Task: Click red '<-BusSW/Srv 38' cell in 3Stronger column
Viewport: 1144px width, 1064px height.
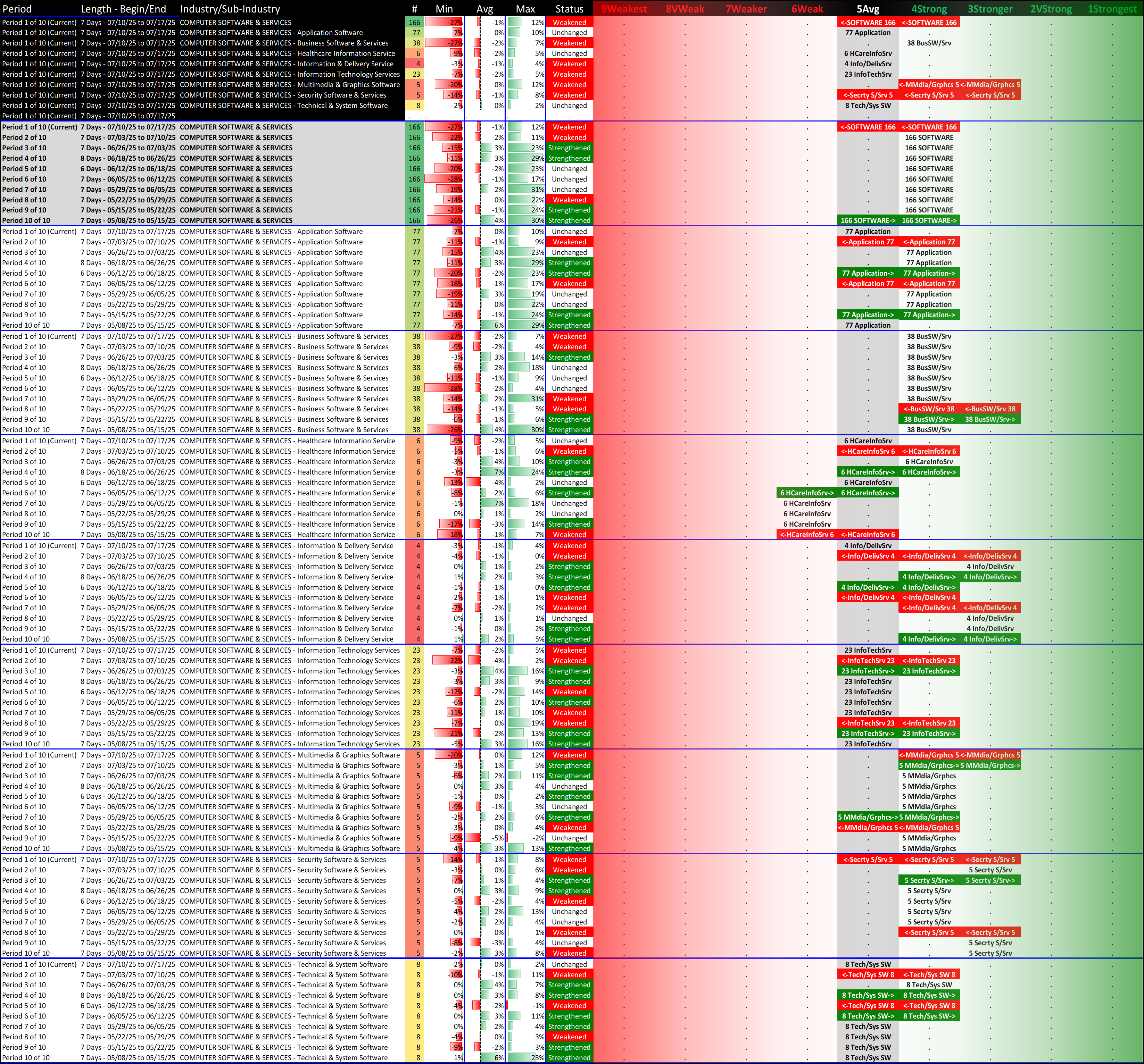Action: (x=990, y=409)
